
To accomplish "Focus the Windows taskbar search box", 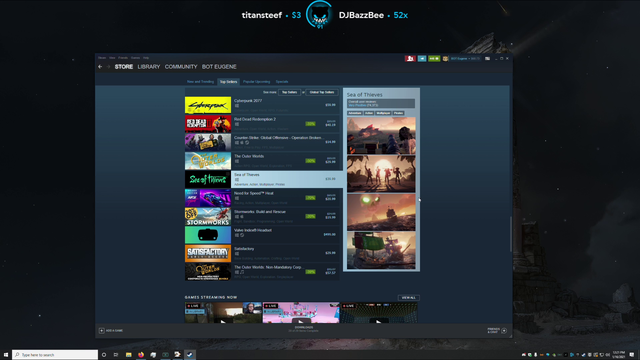I will [x=55, y=355].
